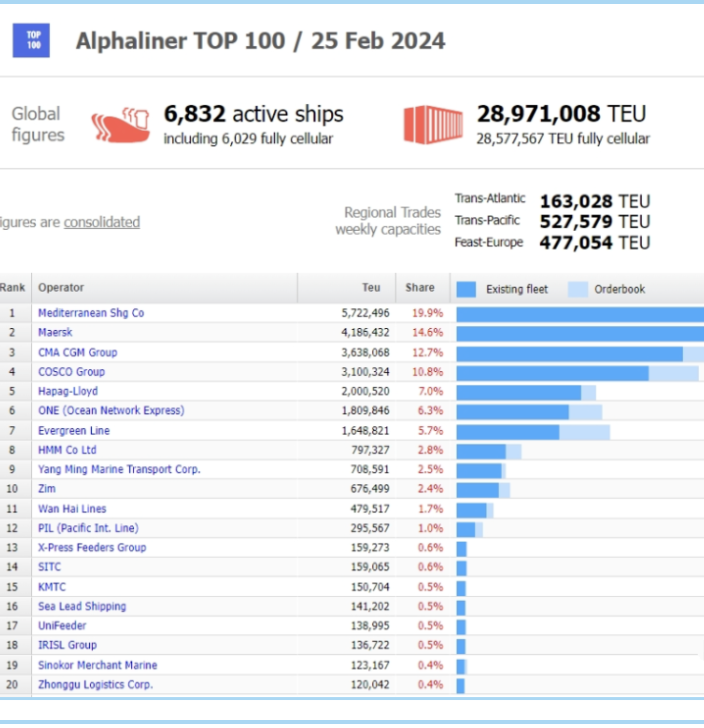This screenshot has height=728, width=704.
Task: Open UniFeeder operator link
Action: [x=62, y=626]
